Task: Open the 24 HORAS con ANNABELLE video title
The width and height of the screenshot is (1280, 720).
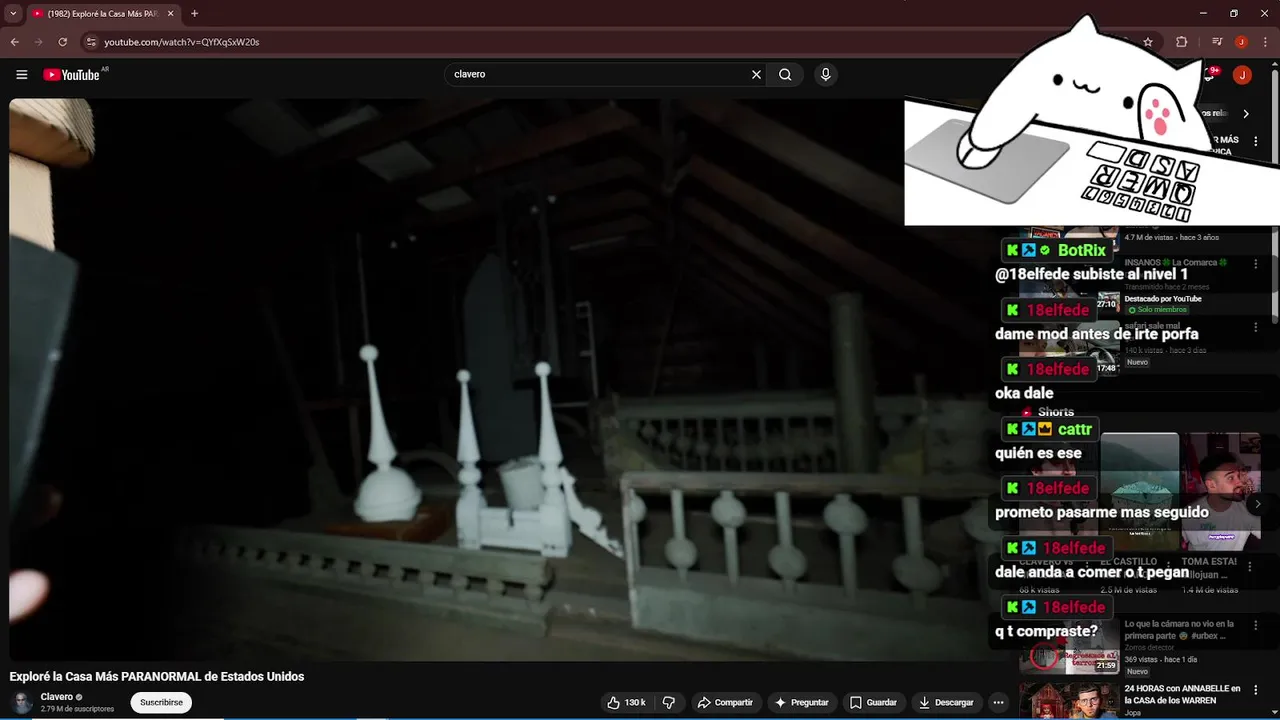Action: (x=1182, y=694)
